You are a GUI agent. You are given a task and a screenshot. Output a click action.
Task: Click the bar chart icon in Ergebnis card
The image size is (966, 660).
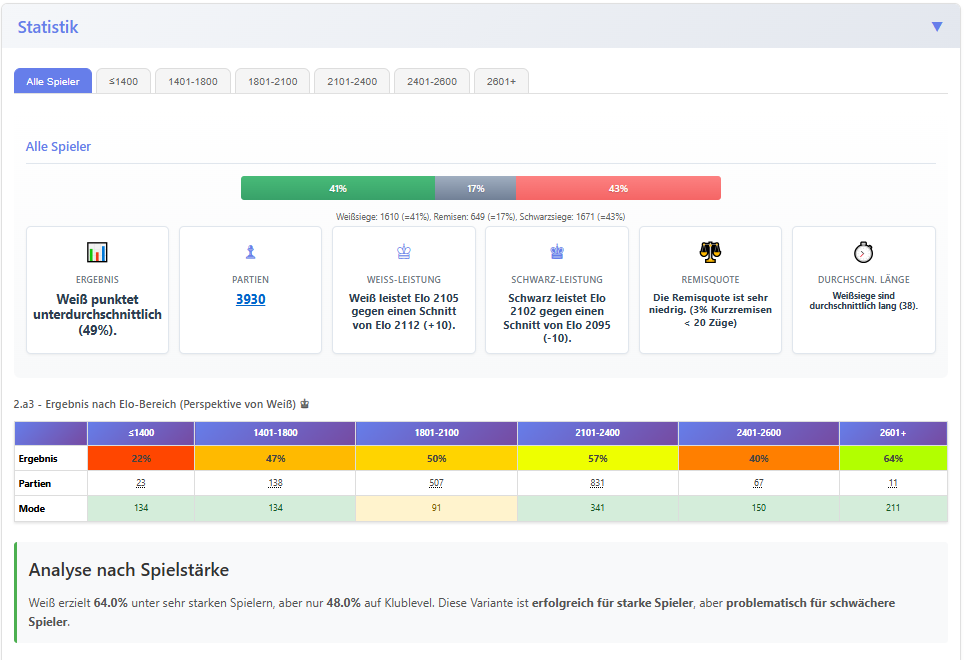97,252
